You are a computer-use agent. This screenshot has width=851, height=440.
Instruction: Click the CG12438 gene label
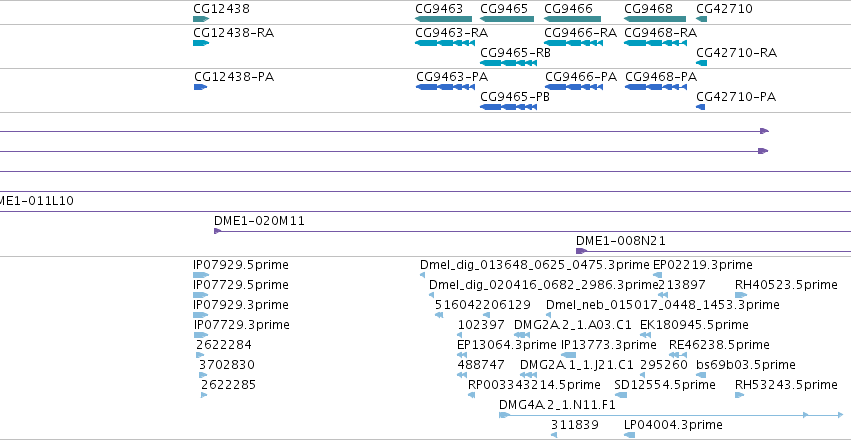(221, 9)
